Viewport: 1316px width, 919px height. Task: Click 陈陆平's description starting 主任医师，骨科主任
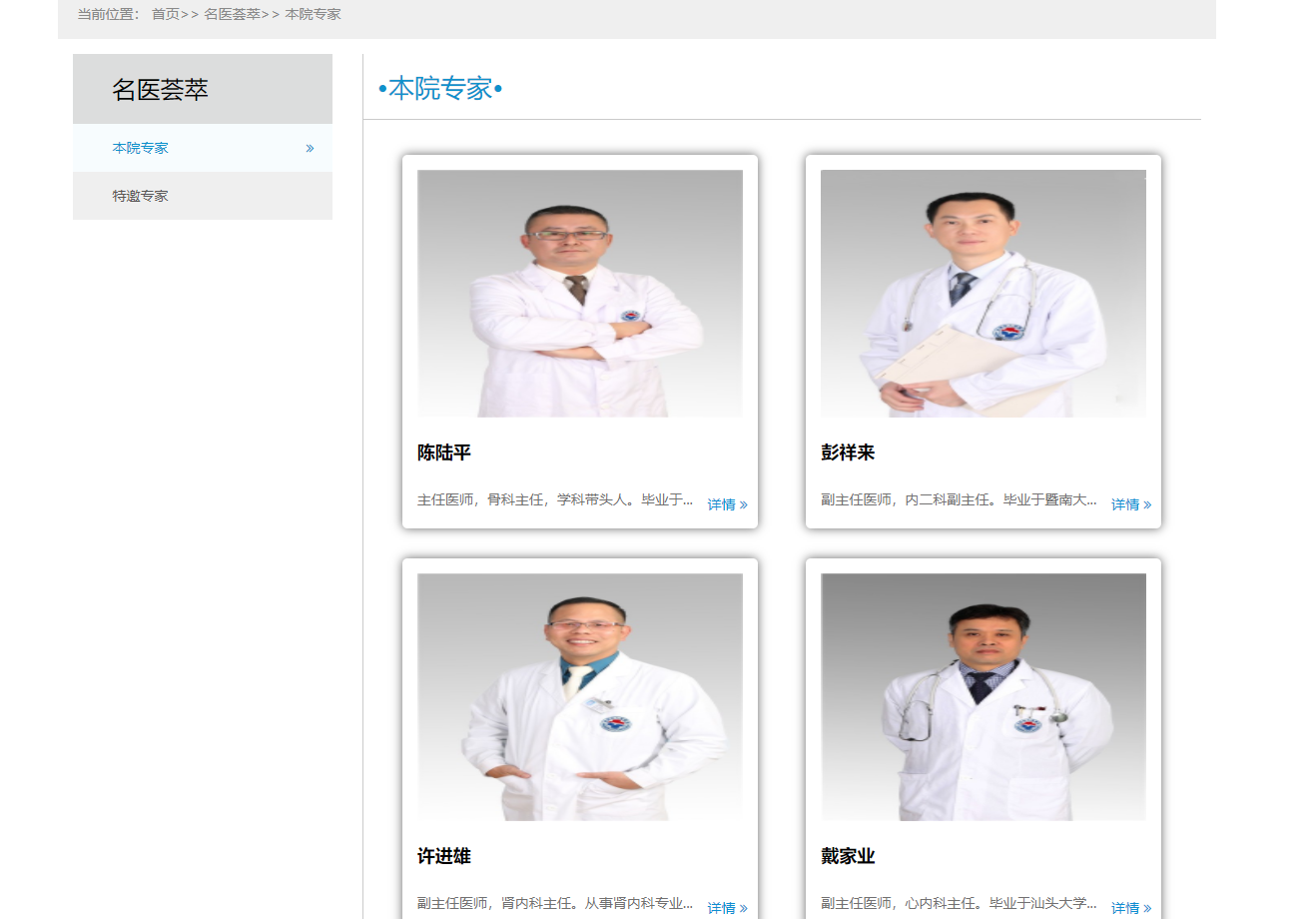coord(555,499)
